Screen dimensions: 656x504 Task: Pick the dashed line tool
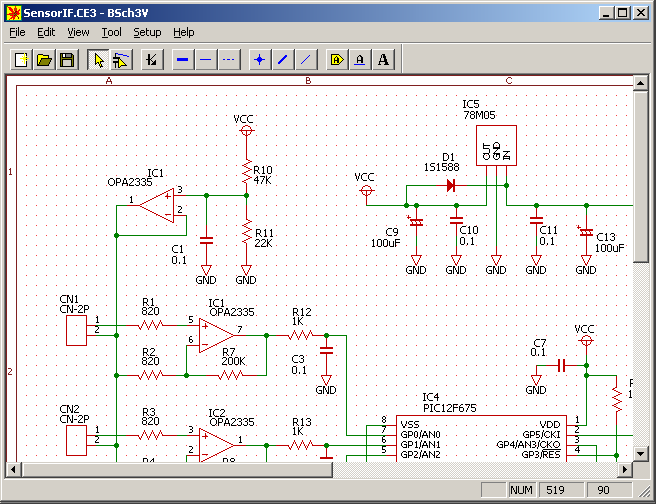click(x=228, y=60)
